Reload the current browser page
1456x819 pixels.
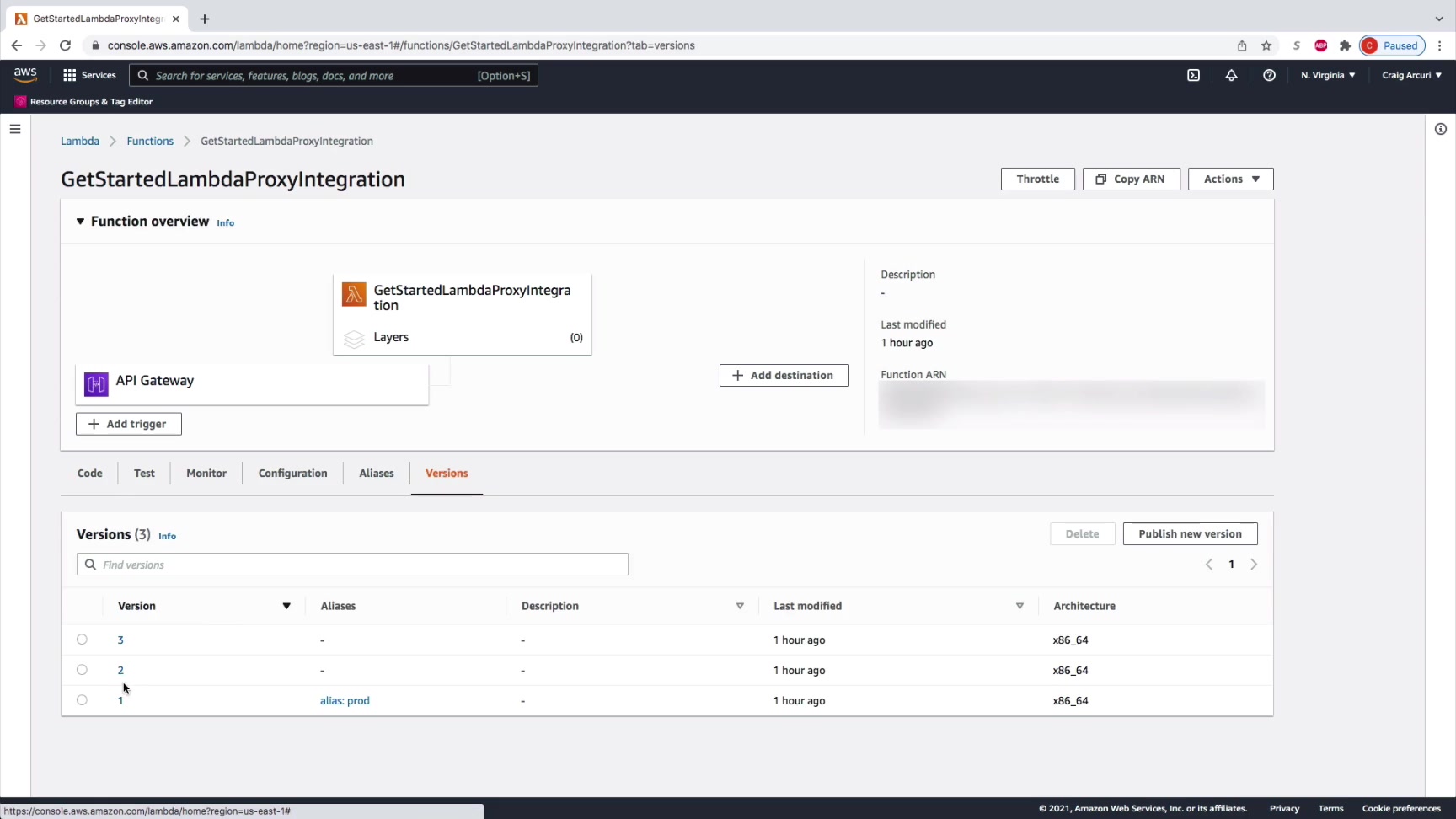(x=65, y=45)
